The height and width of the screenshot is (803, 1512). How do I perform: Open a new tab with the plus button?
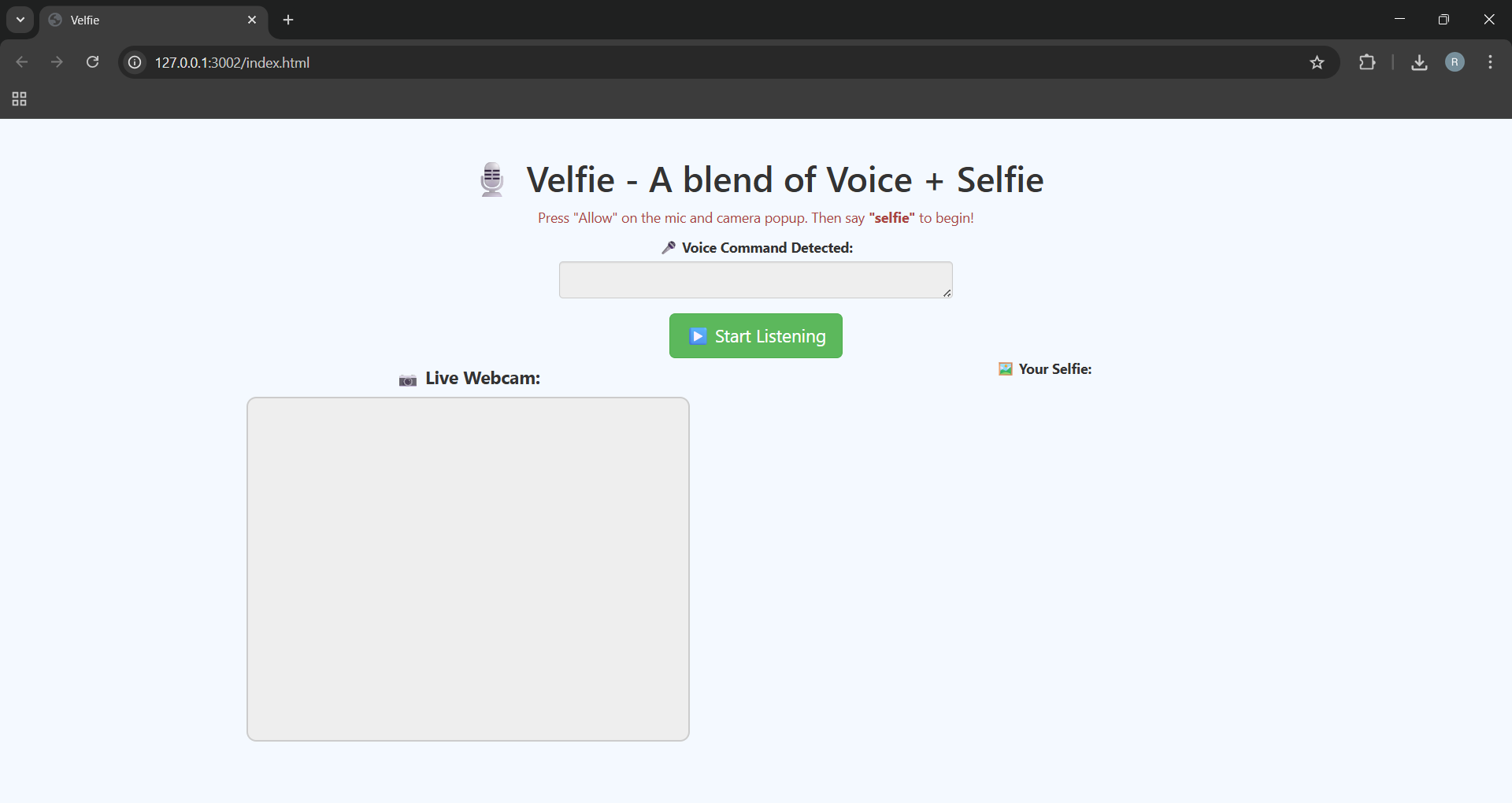pyautogui.click(x=288, y=20)
